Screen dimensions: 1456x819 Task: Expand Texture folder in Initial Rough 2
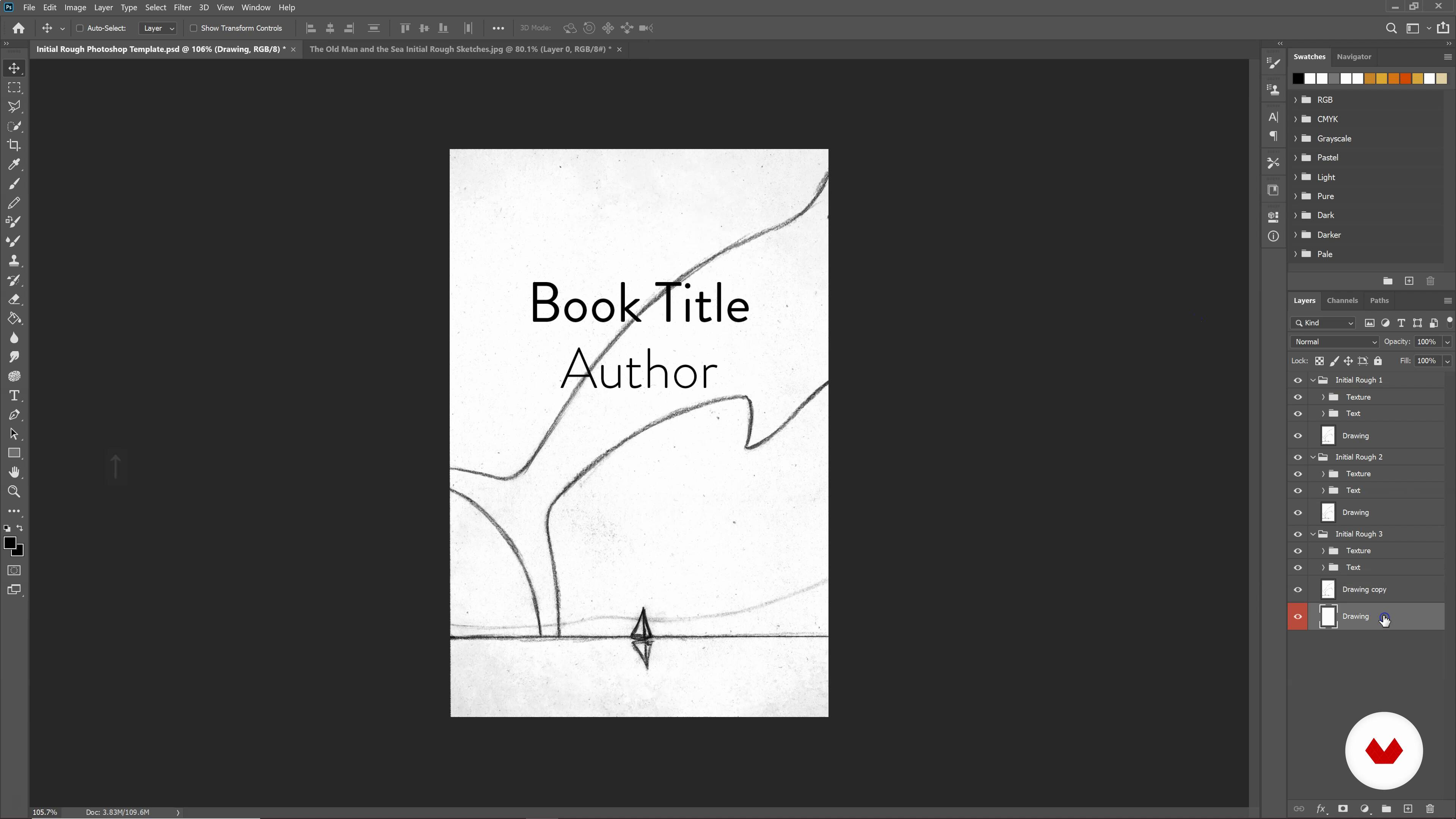point(1323,474)
